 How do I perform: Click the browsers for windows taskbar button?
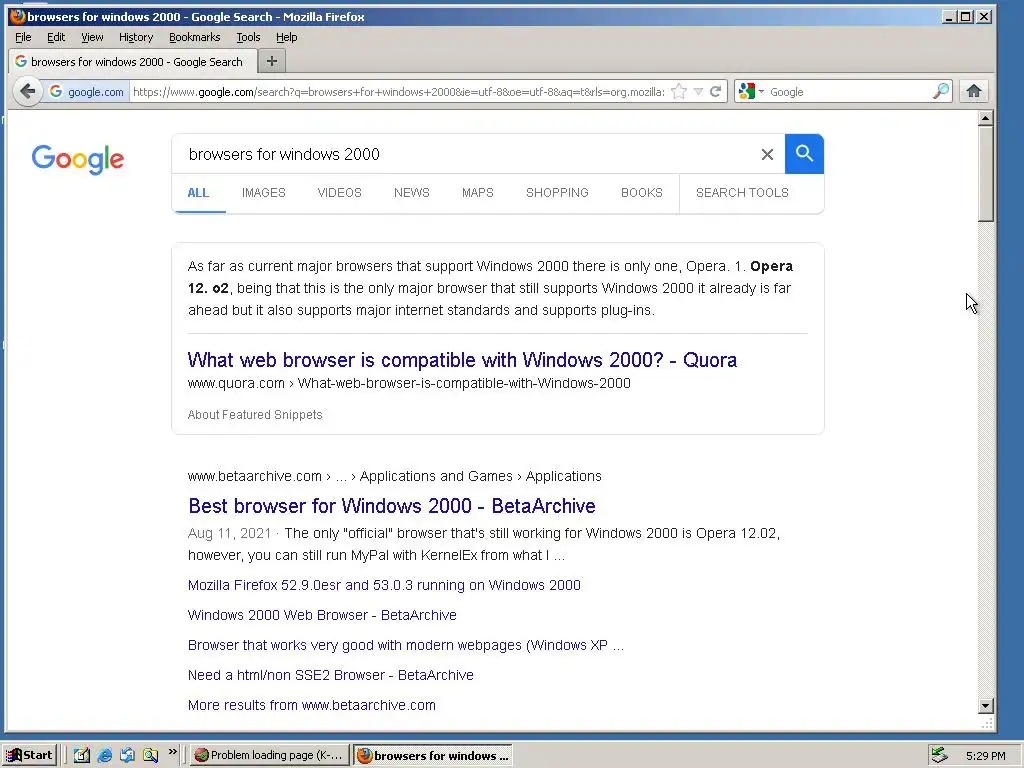click(x=432, y=755)
